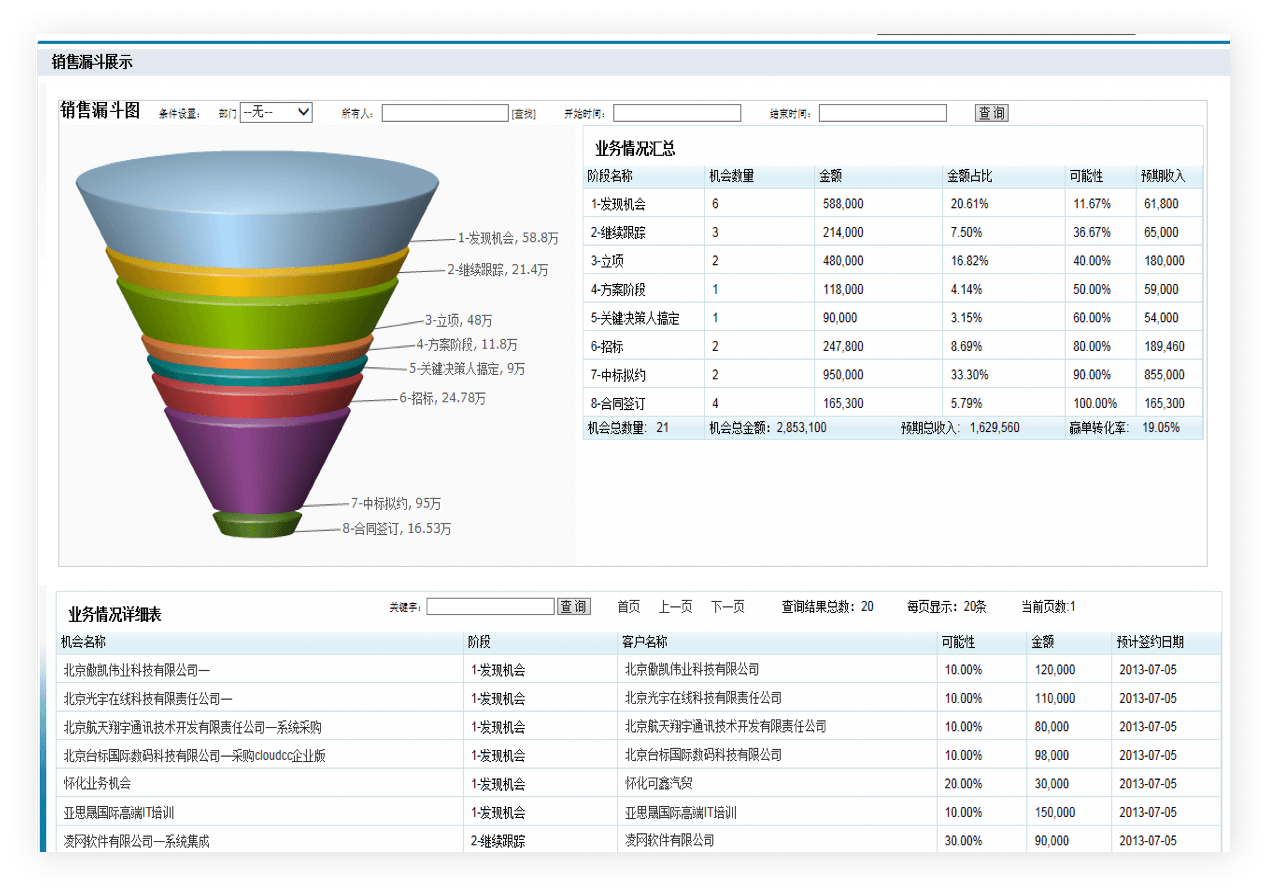Click funnel label 5-关键决策人搞定, 9万
The width and height of the screenshot is (1280, 896).
tap(466, 369)
